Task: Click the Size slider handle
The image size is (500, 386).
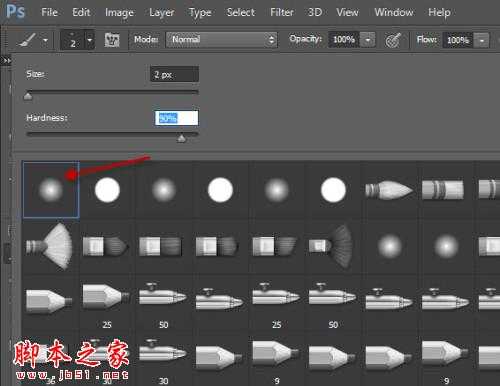Action: 28,96
